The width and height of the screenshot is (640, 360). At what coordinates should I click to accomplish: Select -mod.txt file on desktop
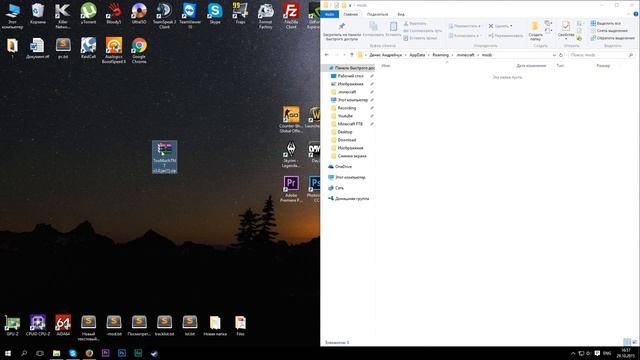113,326
